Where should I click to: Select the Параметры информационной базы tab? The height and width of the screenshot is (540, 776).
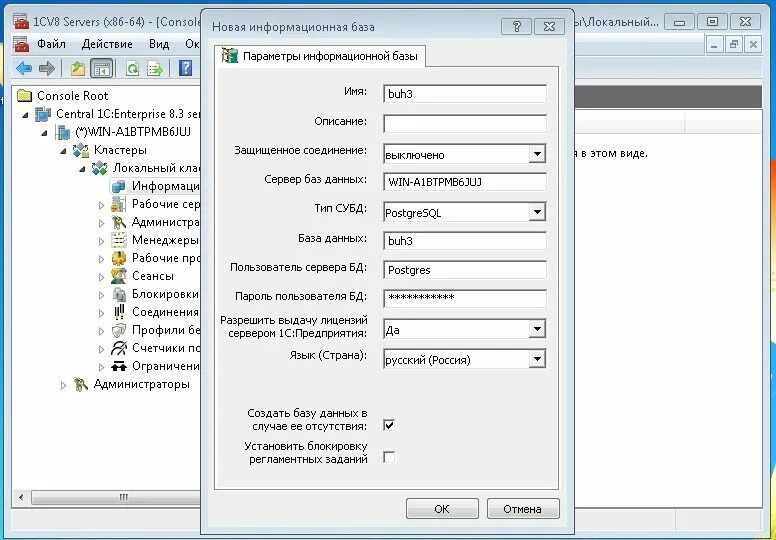pos(321,56)
